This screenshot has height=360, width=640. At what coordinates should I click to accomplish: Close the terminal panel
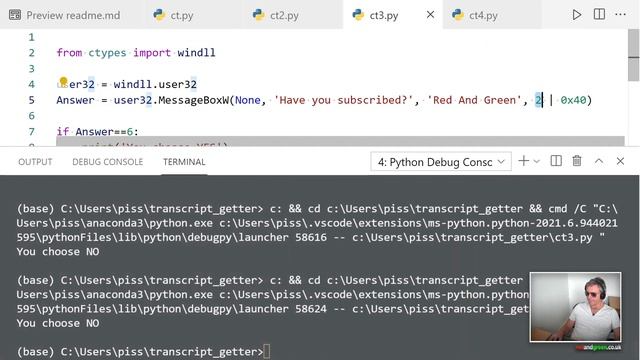point(620,161)
